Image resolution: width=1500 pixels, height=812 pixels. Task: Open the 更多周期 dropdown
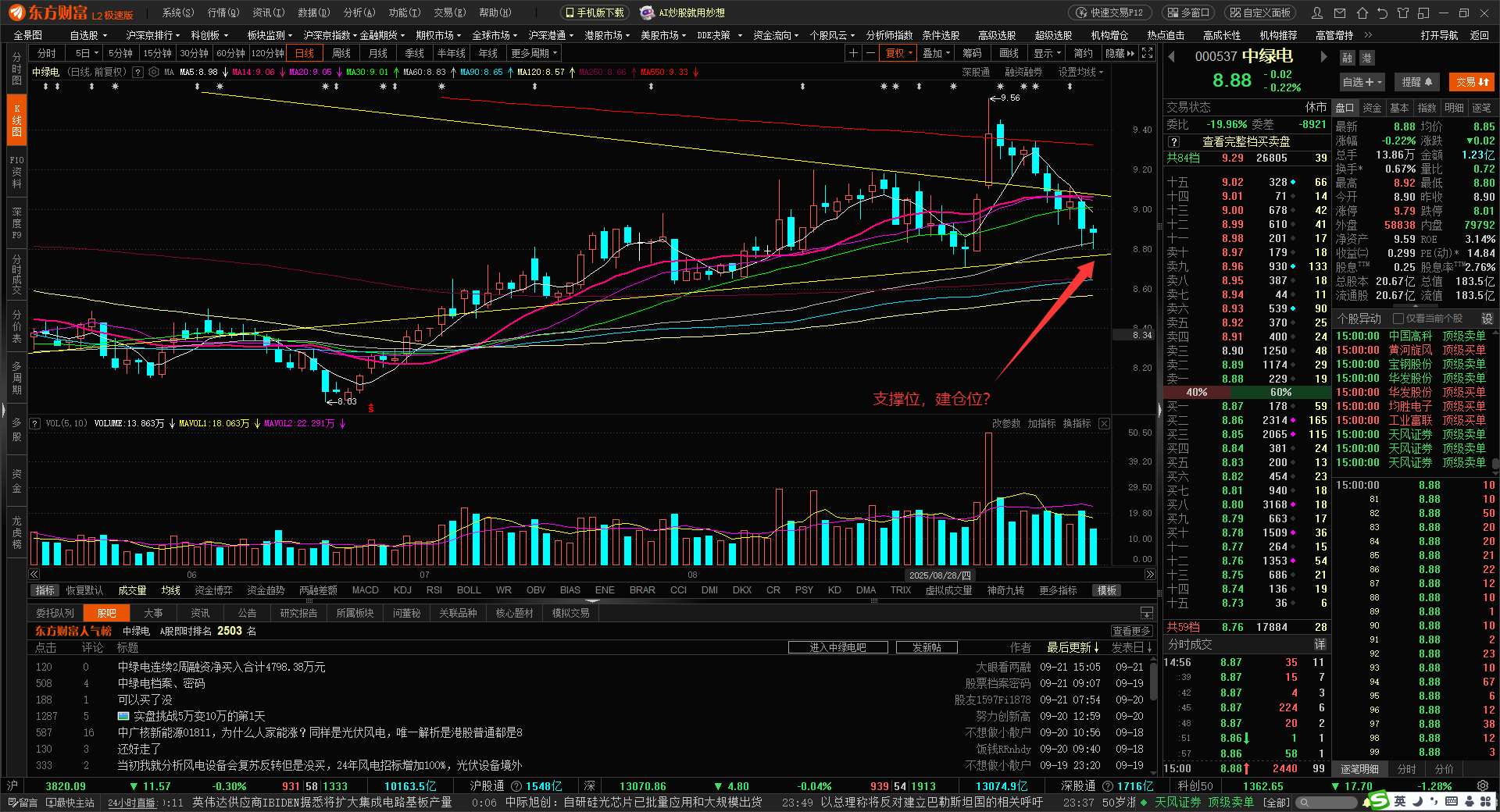[x=534, y=53]
